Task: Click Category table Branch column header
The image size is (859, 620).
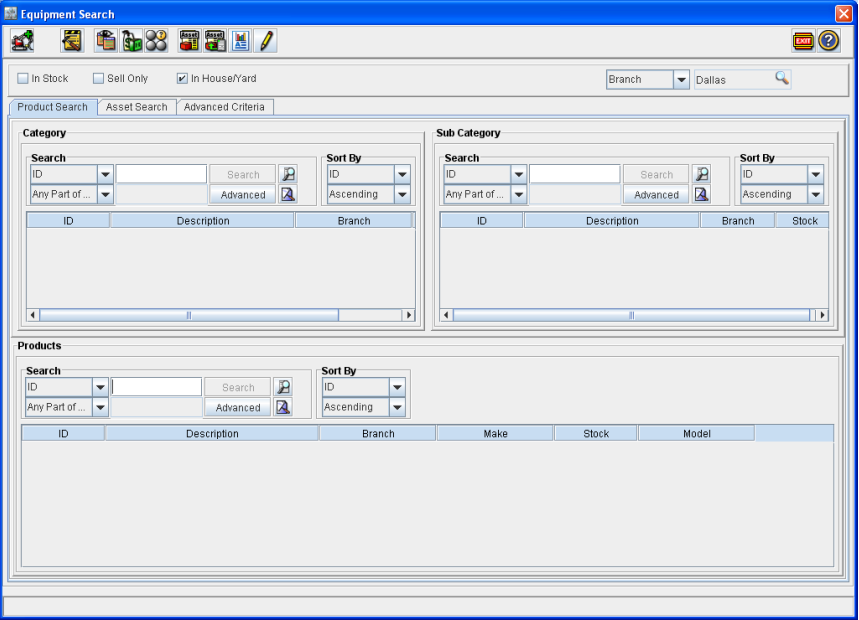Action: [354, 221]
